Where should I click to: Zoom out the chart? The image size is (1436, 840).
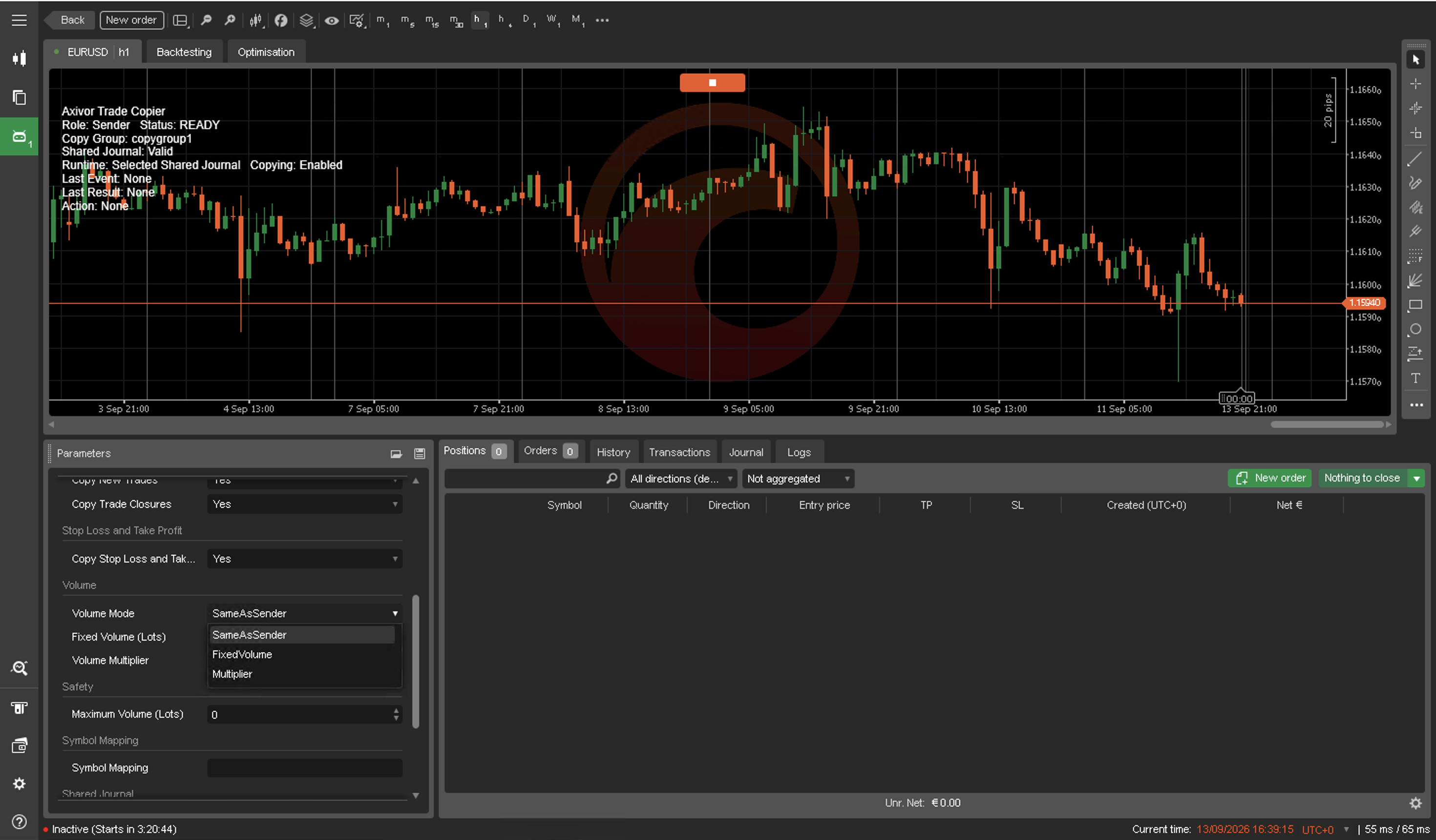pos(206,21)
